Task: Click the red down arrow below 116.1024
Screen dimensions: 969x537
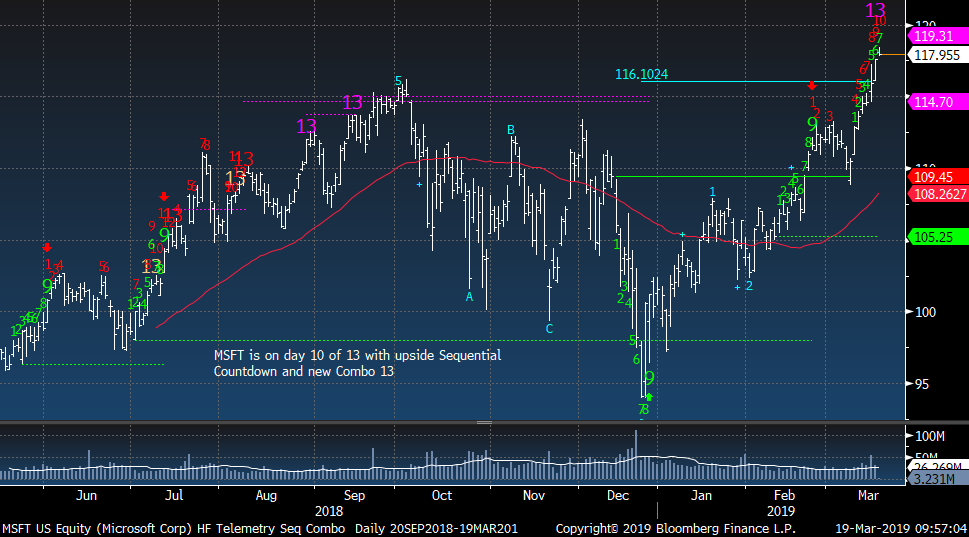Action: 812,86
